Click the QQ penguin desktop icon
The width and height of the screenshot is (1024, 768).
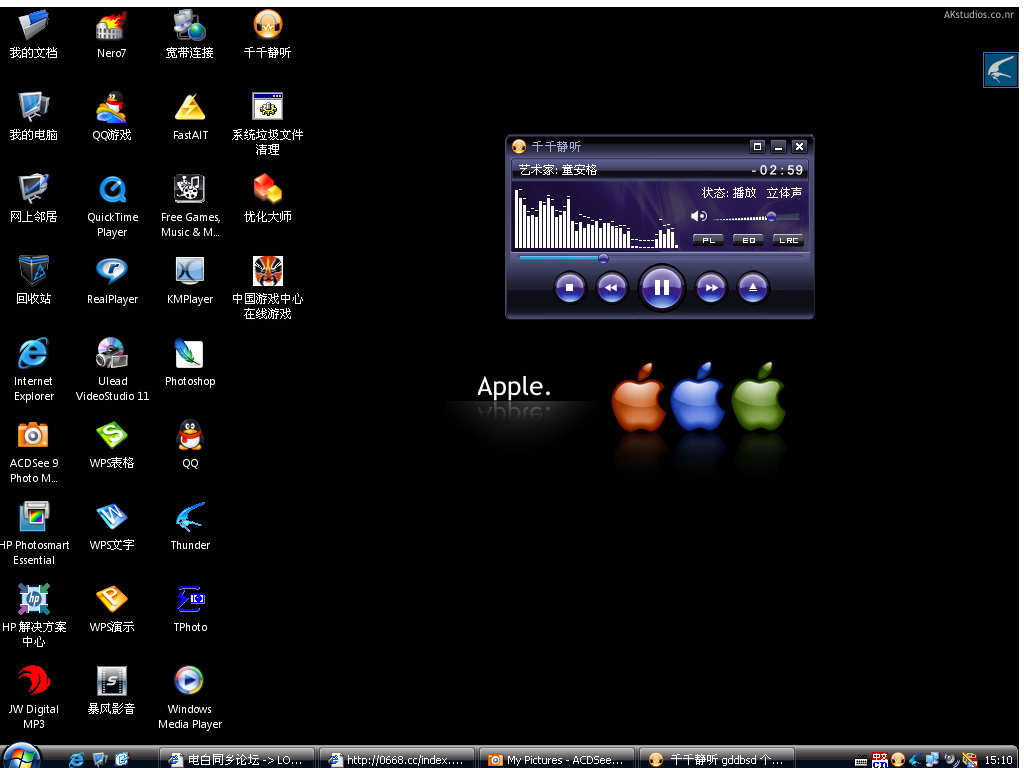(189, 436)
